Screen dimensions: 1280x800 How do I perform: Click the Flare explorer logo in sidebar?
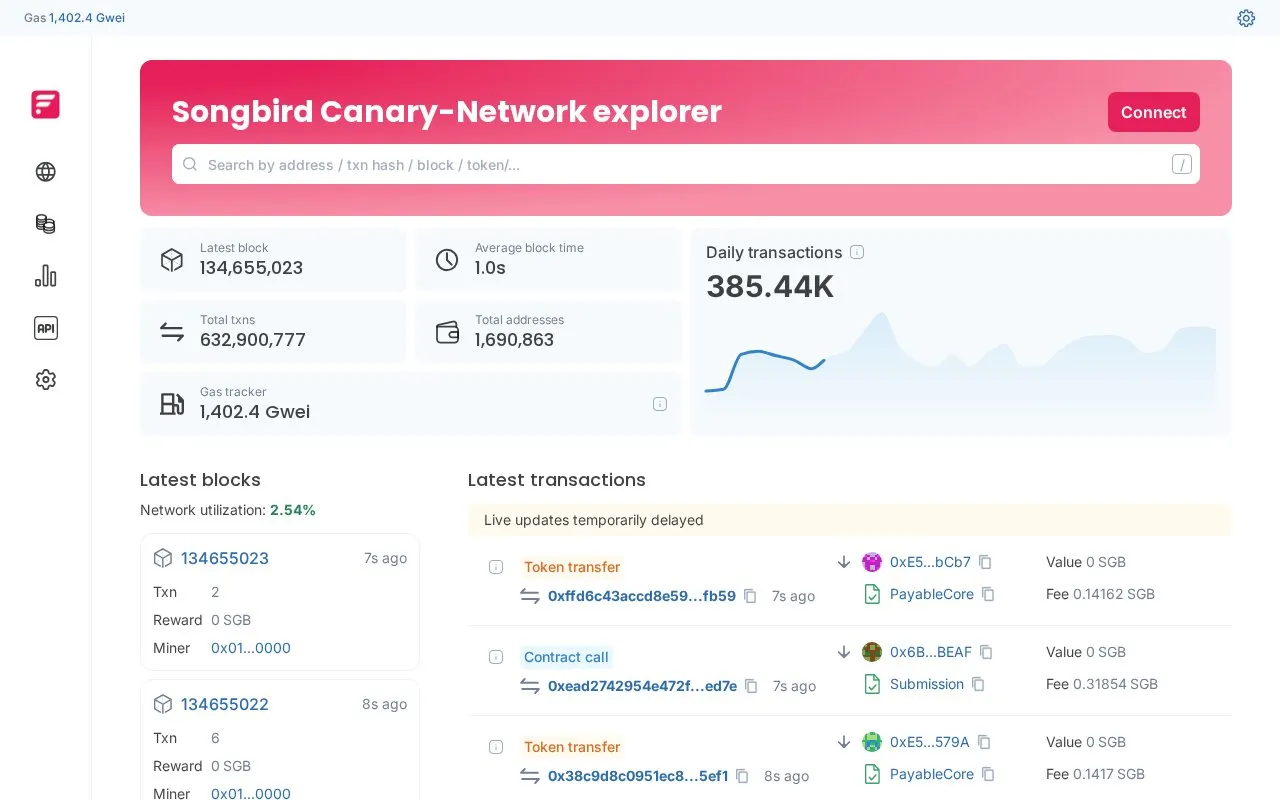[45, 104]
